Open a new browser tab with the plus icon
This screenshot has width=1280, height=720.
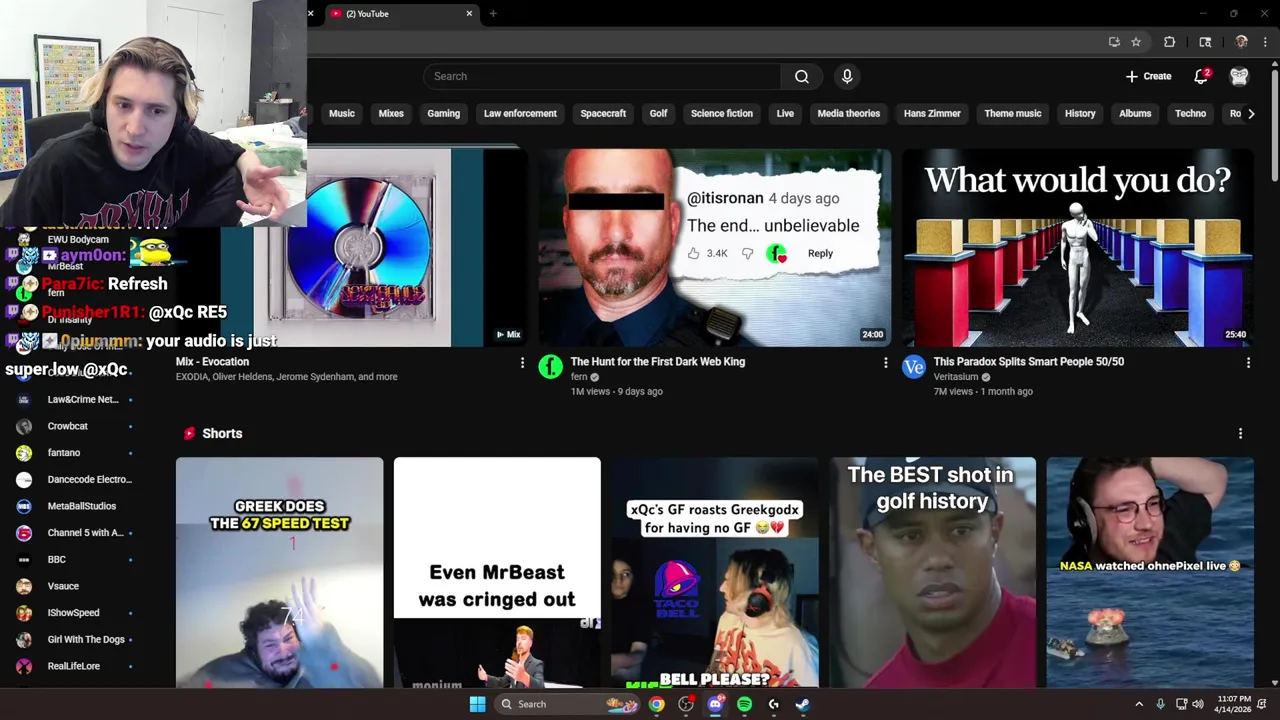pyautogui.click(x=493, y=14)
